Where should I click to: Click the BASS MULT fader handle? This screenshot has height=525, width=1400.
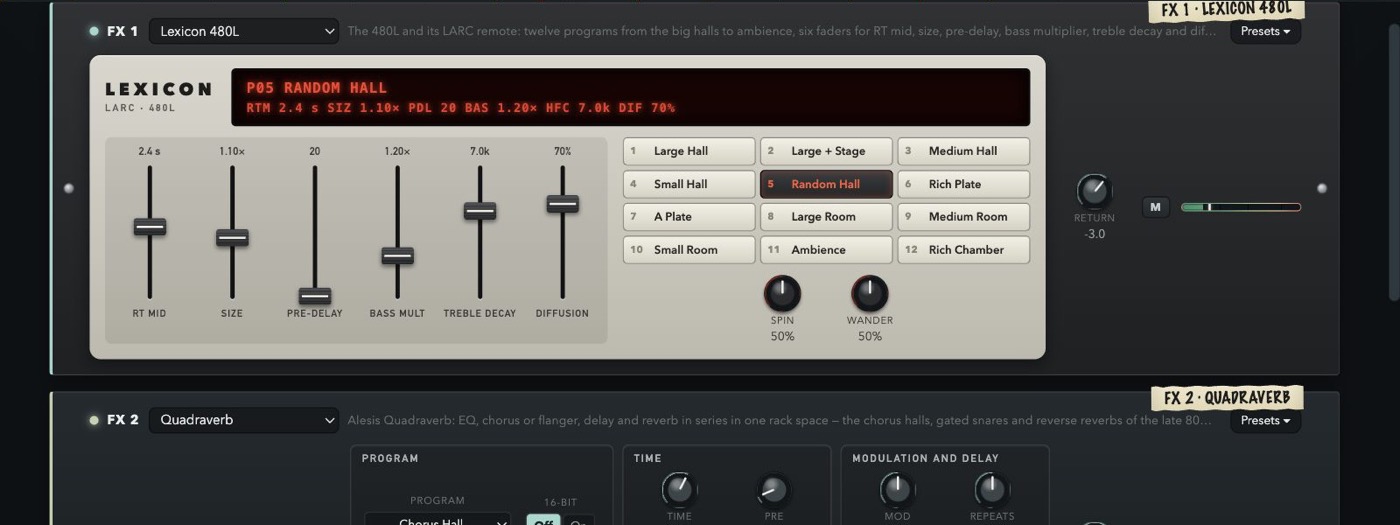coord(397,256)
